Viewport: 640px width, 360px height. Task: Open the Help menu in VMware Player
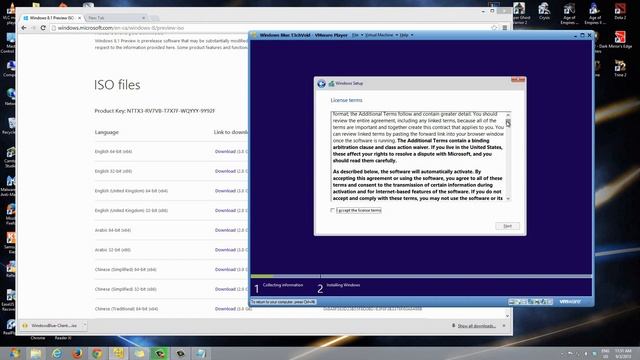click(406, 35)
